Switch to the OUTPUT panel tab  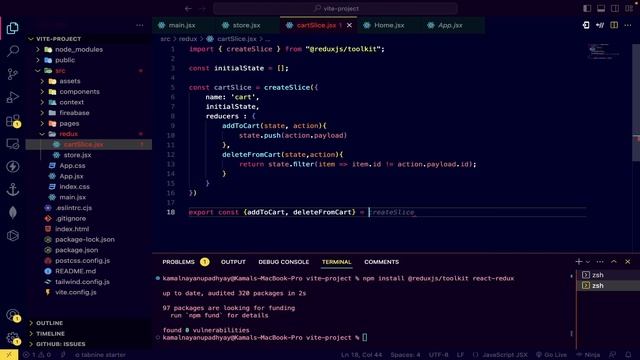coord(233,262)
